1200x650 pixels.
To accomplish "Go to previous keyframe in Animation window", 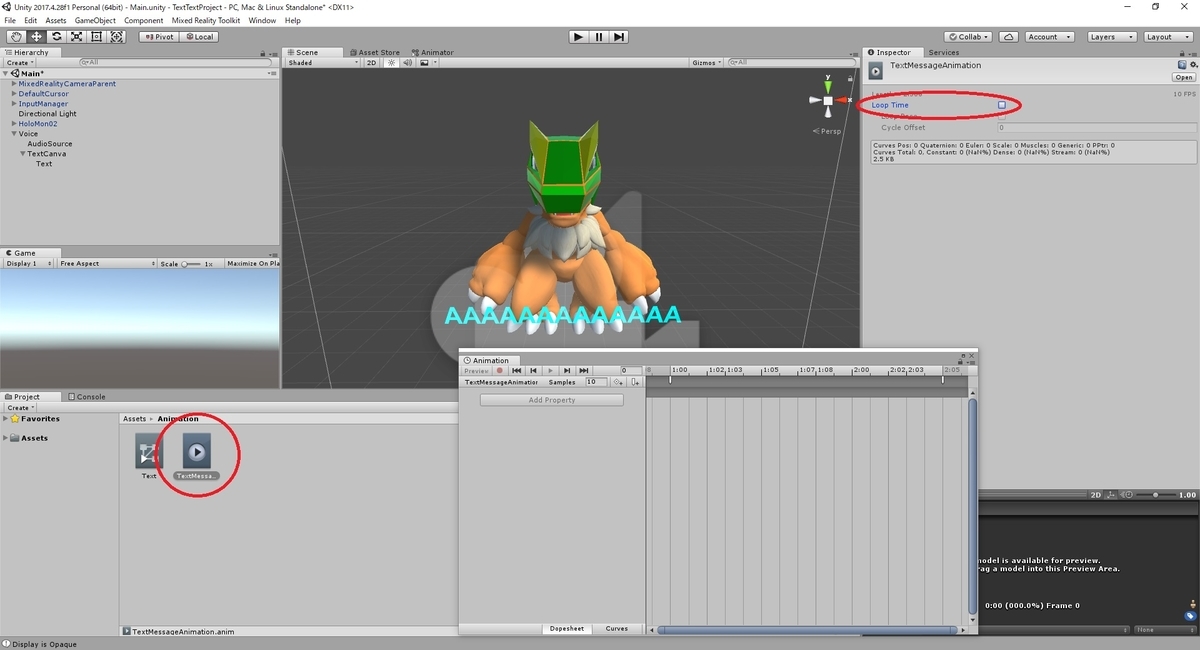I will pyautogui.click(x=534, y=370).
